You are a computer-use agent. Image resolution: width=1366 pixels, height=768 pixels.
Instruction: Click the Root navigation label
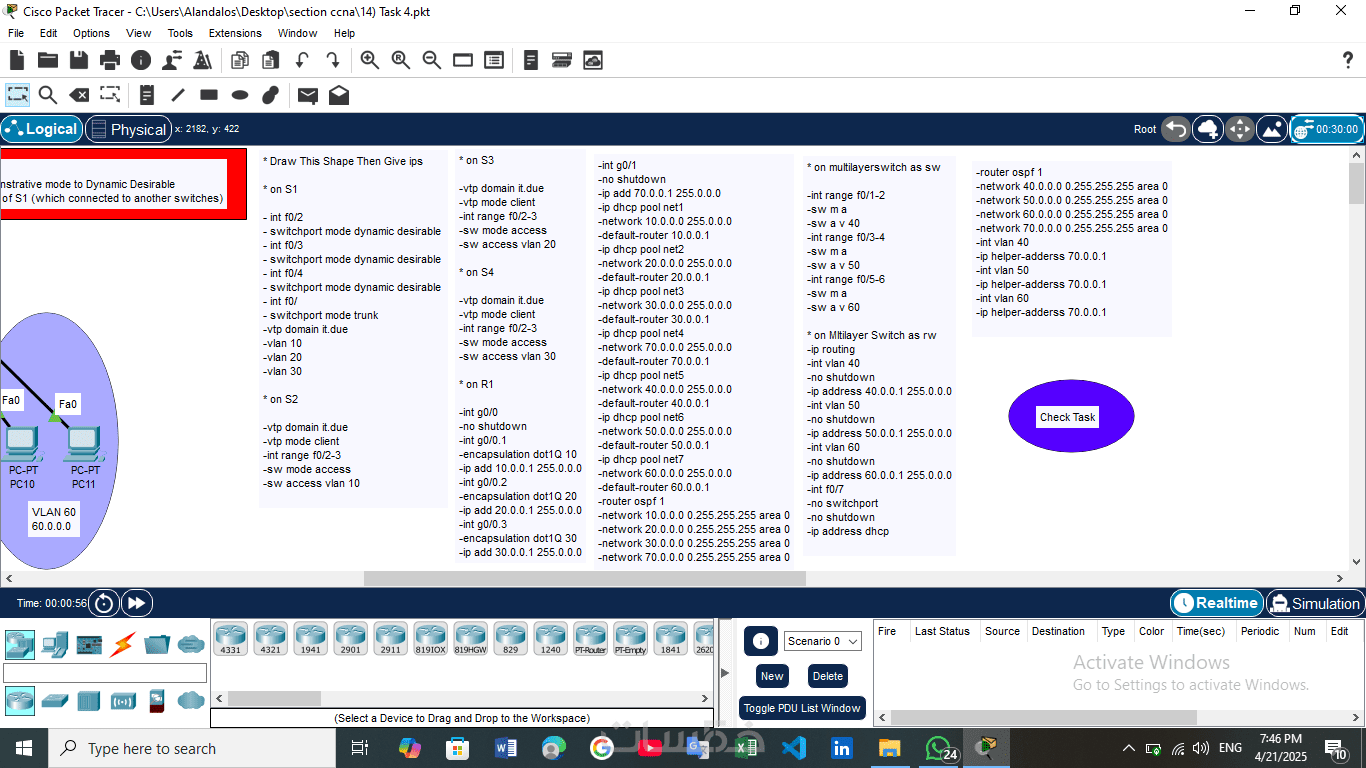[x=1145, y=129]
